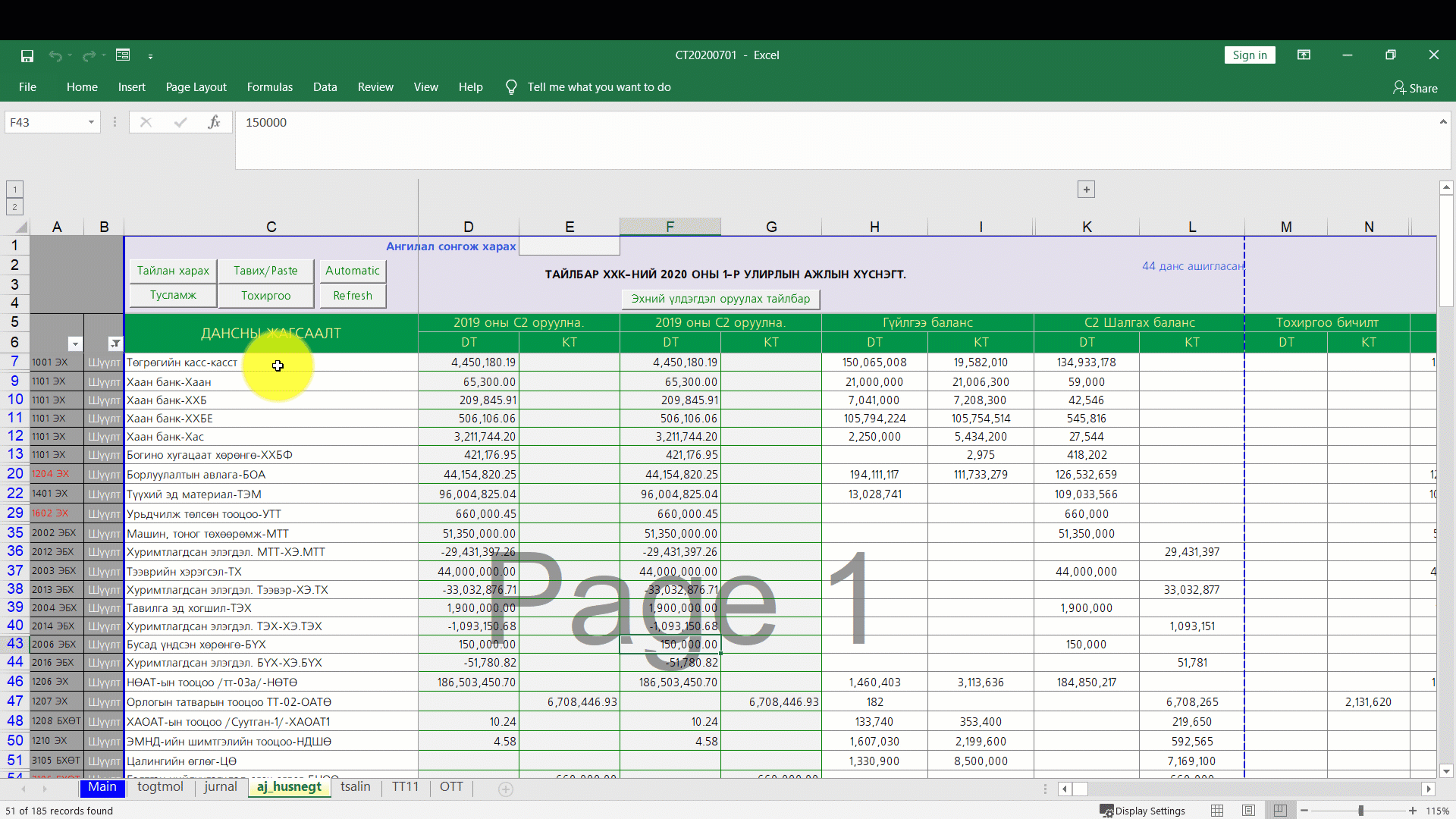The height and width of the screenshot is (819, 1456).
Task: Click the Тайлан харах button
Action: point(173,271)
